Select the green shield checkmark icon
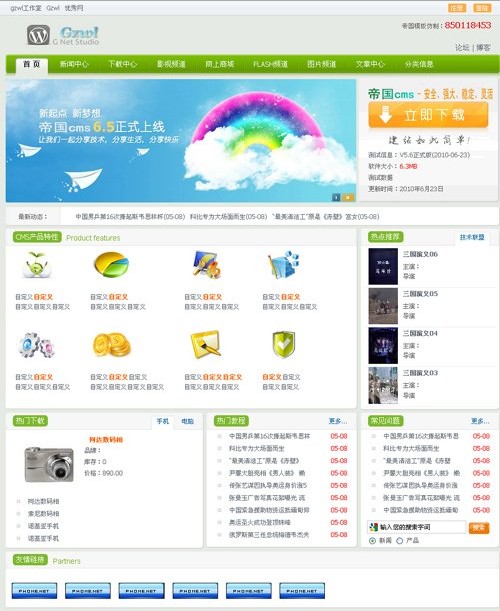The width and height of the screenshot is (500, 611). tap(283, 344)
